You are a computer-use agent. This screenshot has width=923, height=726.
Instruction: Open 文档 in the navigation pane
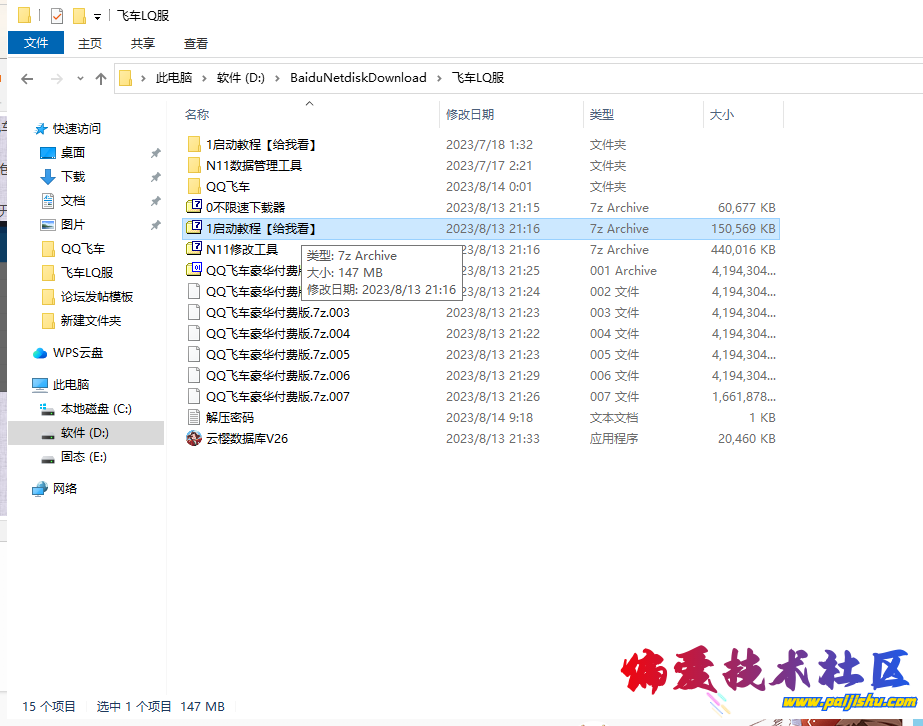coord(73,201)
